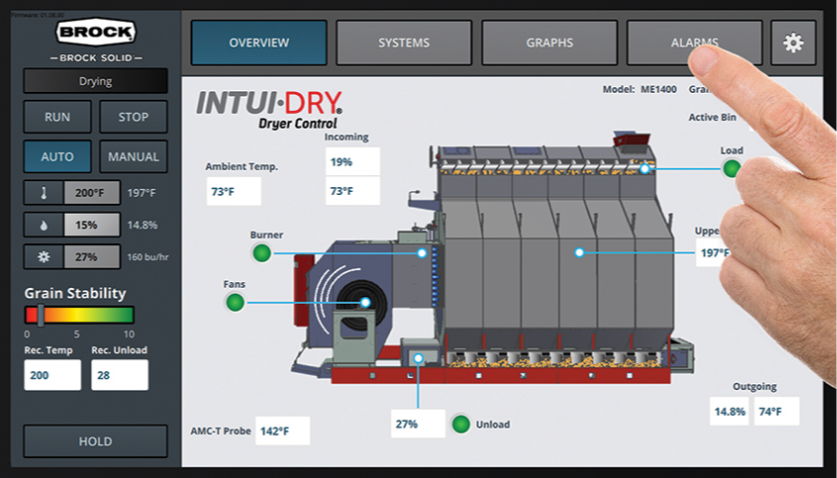This screenshot has height=478, width=837.
Task: Switch to AUTO mode
Action: point(57,156)
